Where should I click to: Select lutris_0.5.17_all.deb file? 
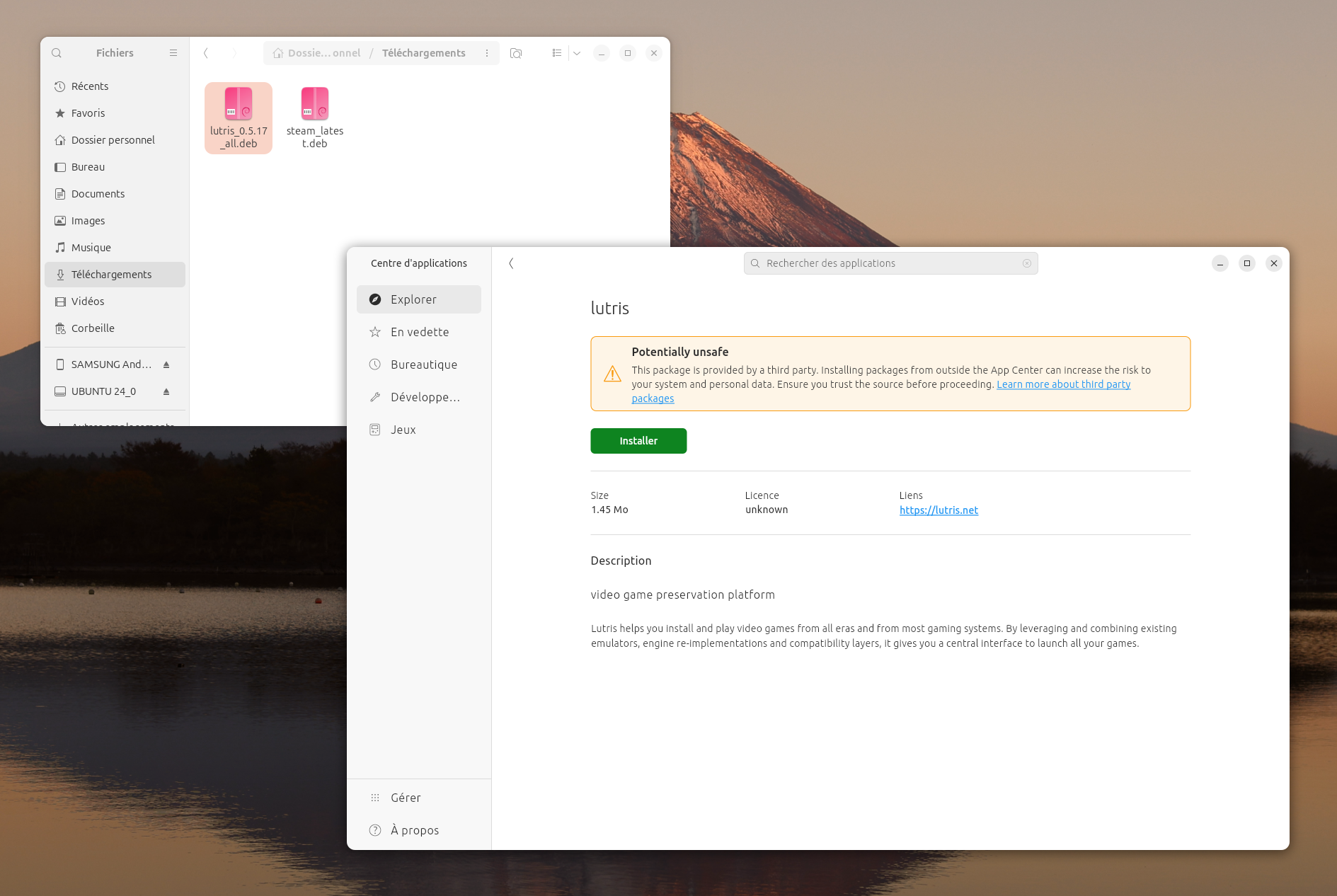coord(239,118)
